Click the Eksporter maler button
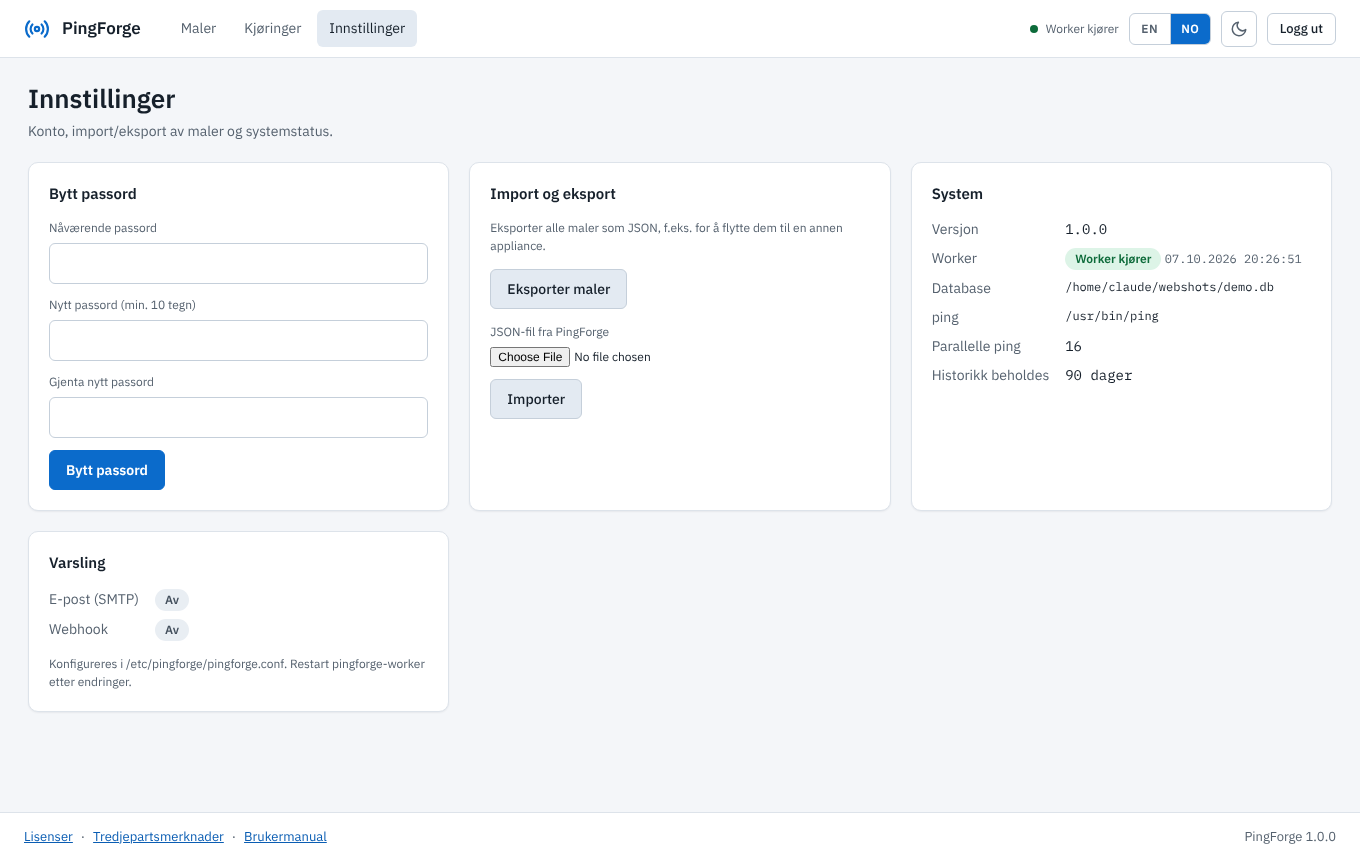1360x860 pixels. point(558,289)
